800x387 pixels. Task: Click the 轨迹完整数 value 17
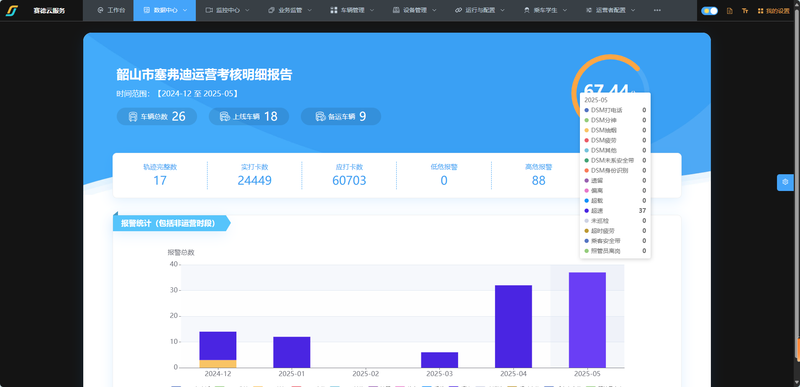pos(160,180)
